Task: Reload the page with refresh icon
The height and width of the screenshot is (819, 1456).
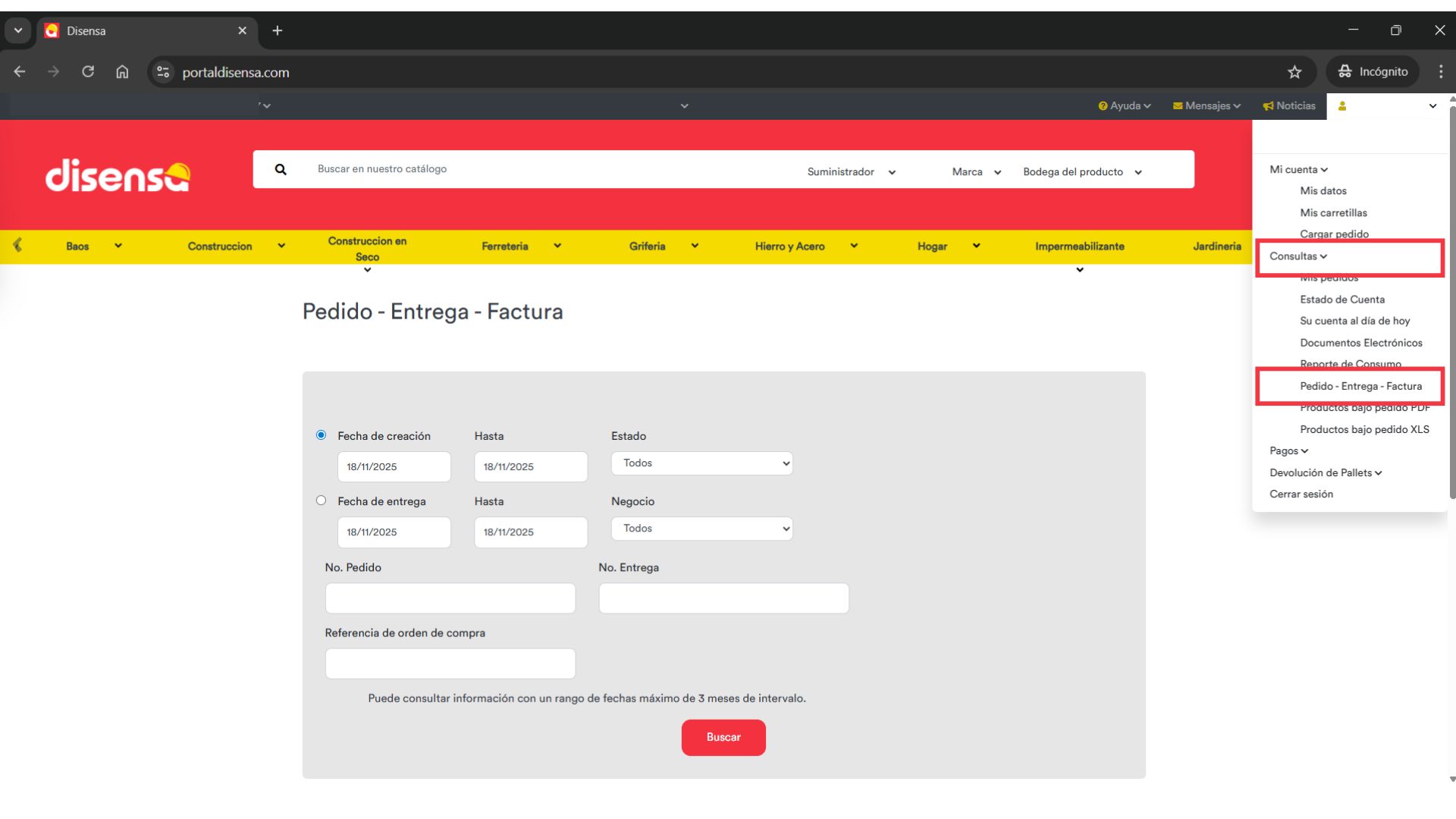Action: 88,72
